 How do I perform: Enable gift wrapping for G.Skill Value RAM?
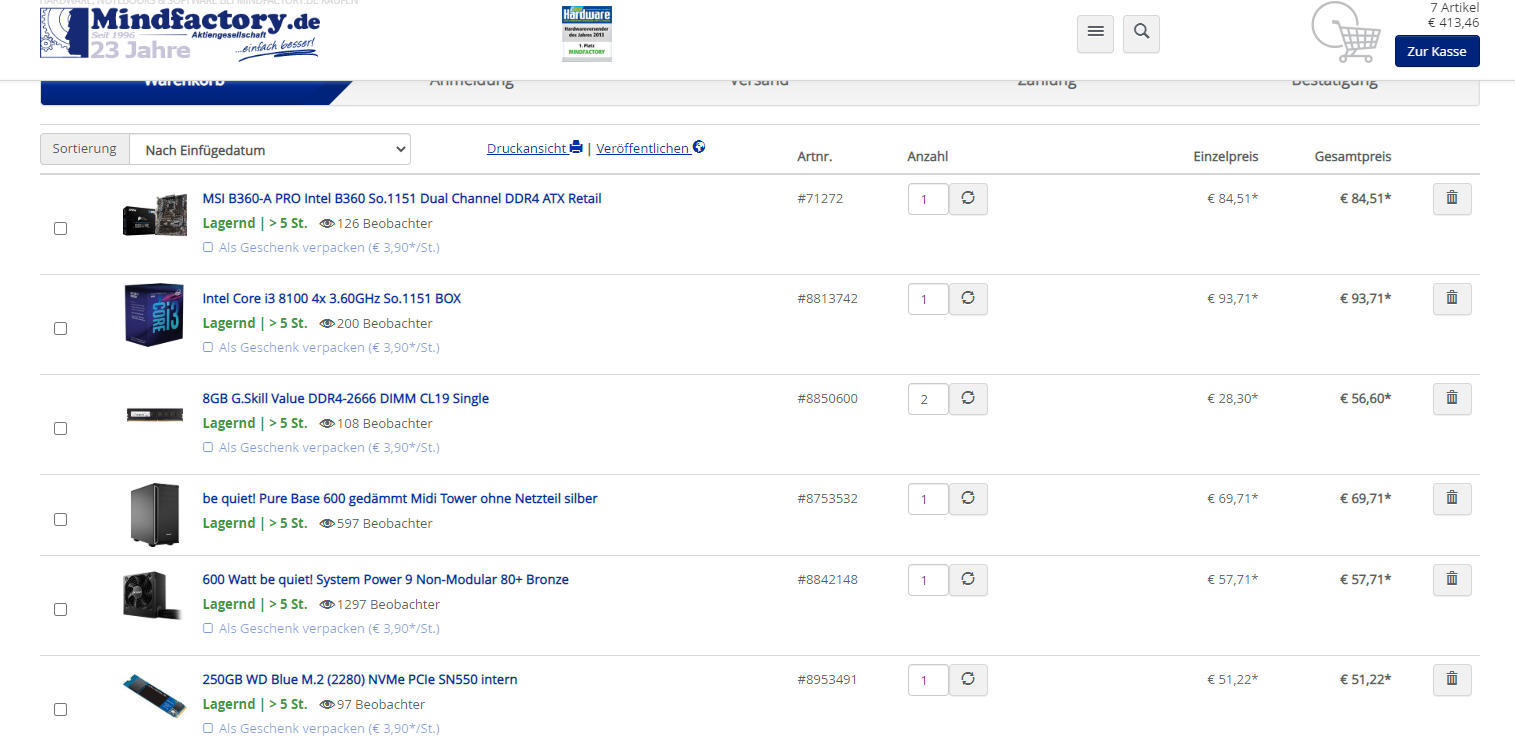click(208, 447)
